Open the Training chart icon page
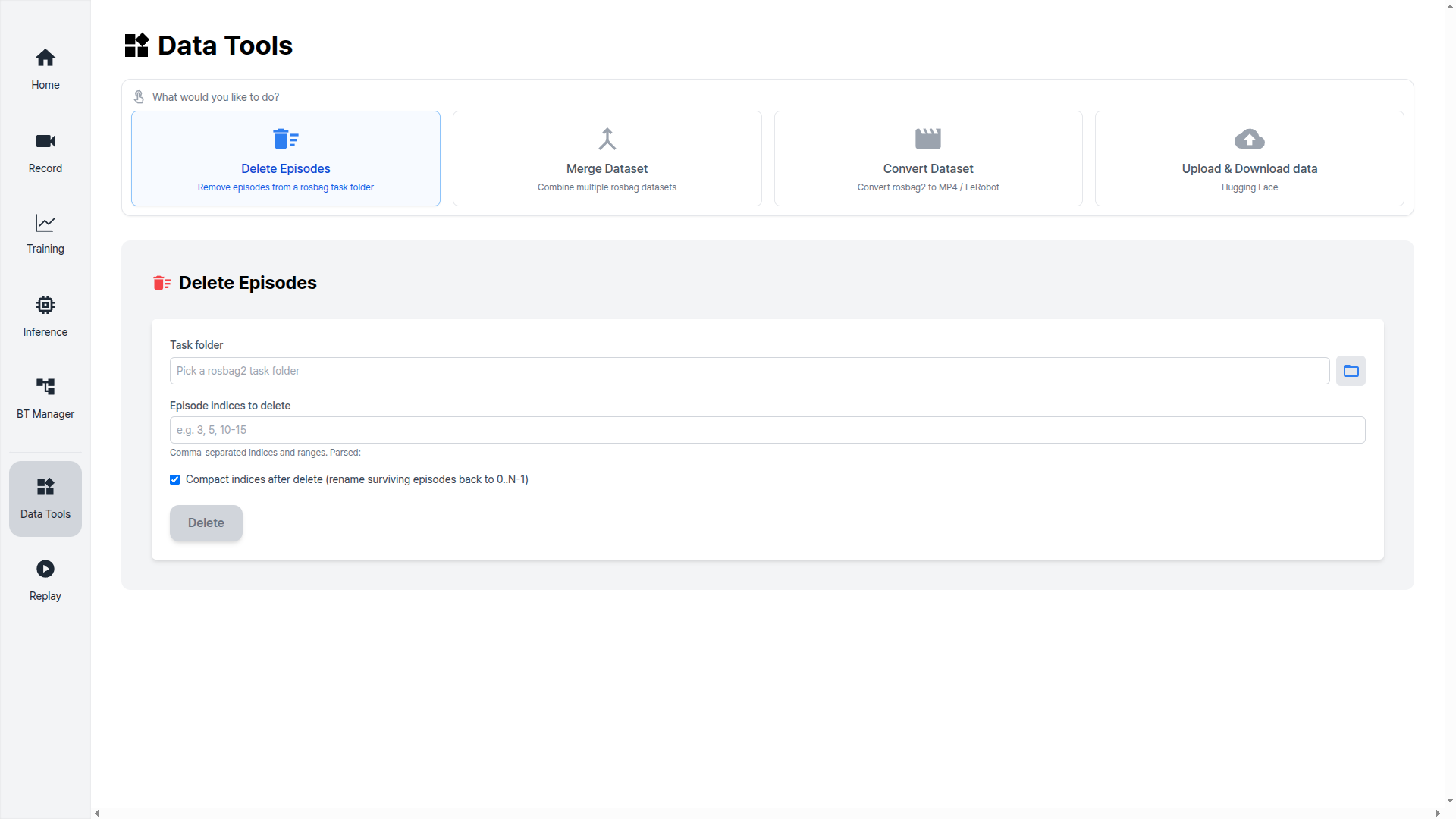The width and height of the screenshot is (1456, 819). point(45,234)
